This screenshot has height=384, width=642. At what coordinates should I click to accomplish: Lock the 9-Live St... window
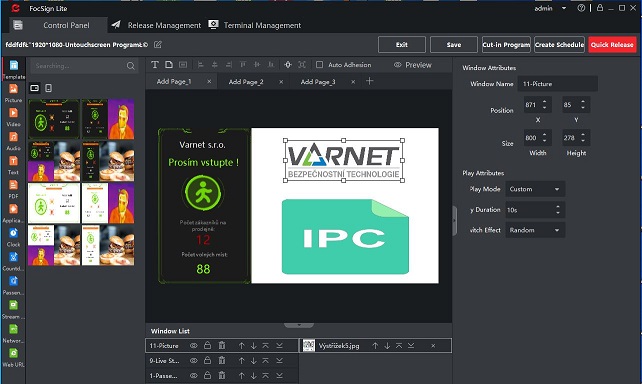(208, 361)
